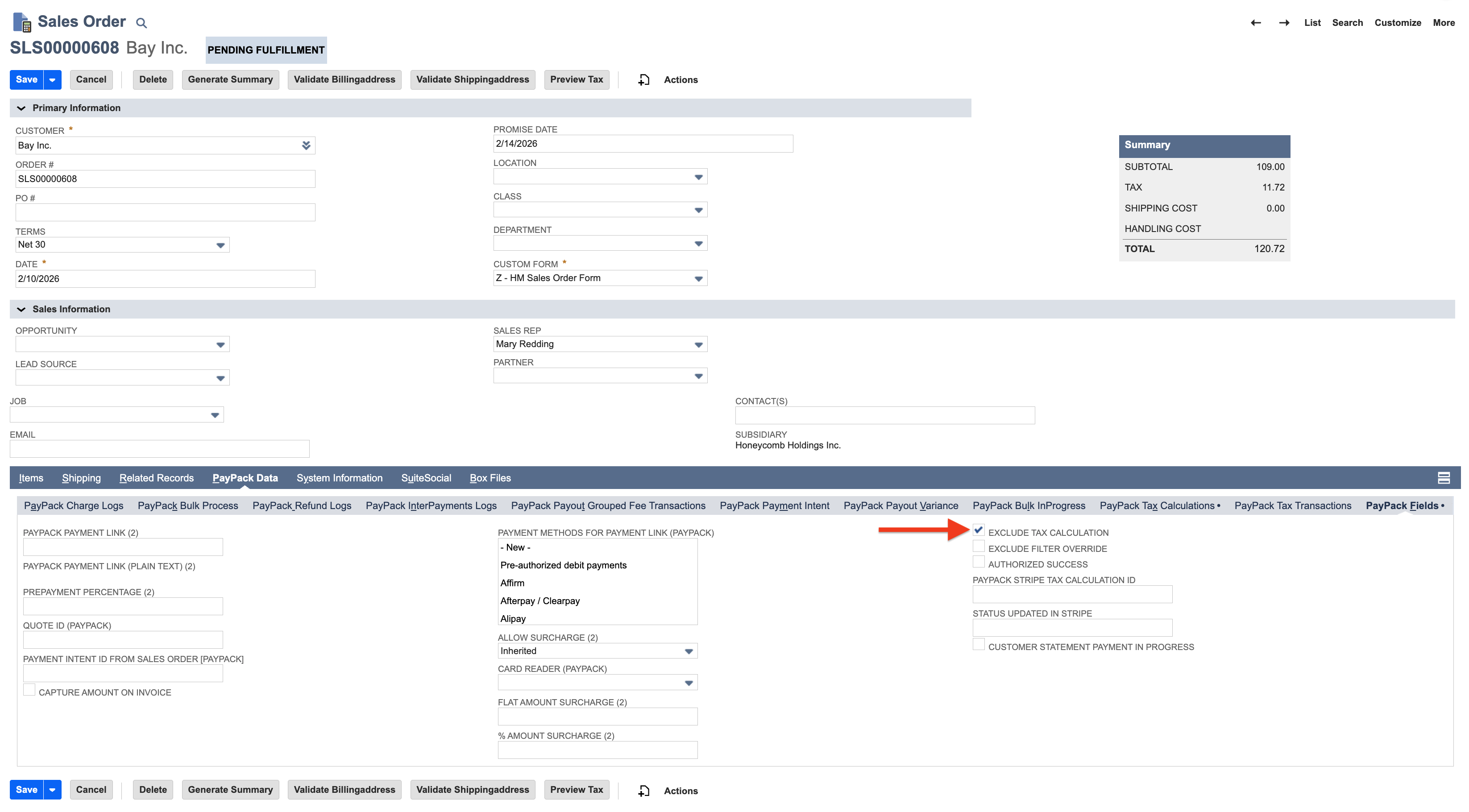The height and width of the screenshot is (812, 1469).
Task: Click the forward navigation arrow
Action: (1285, 22)
